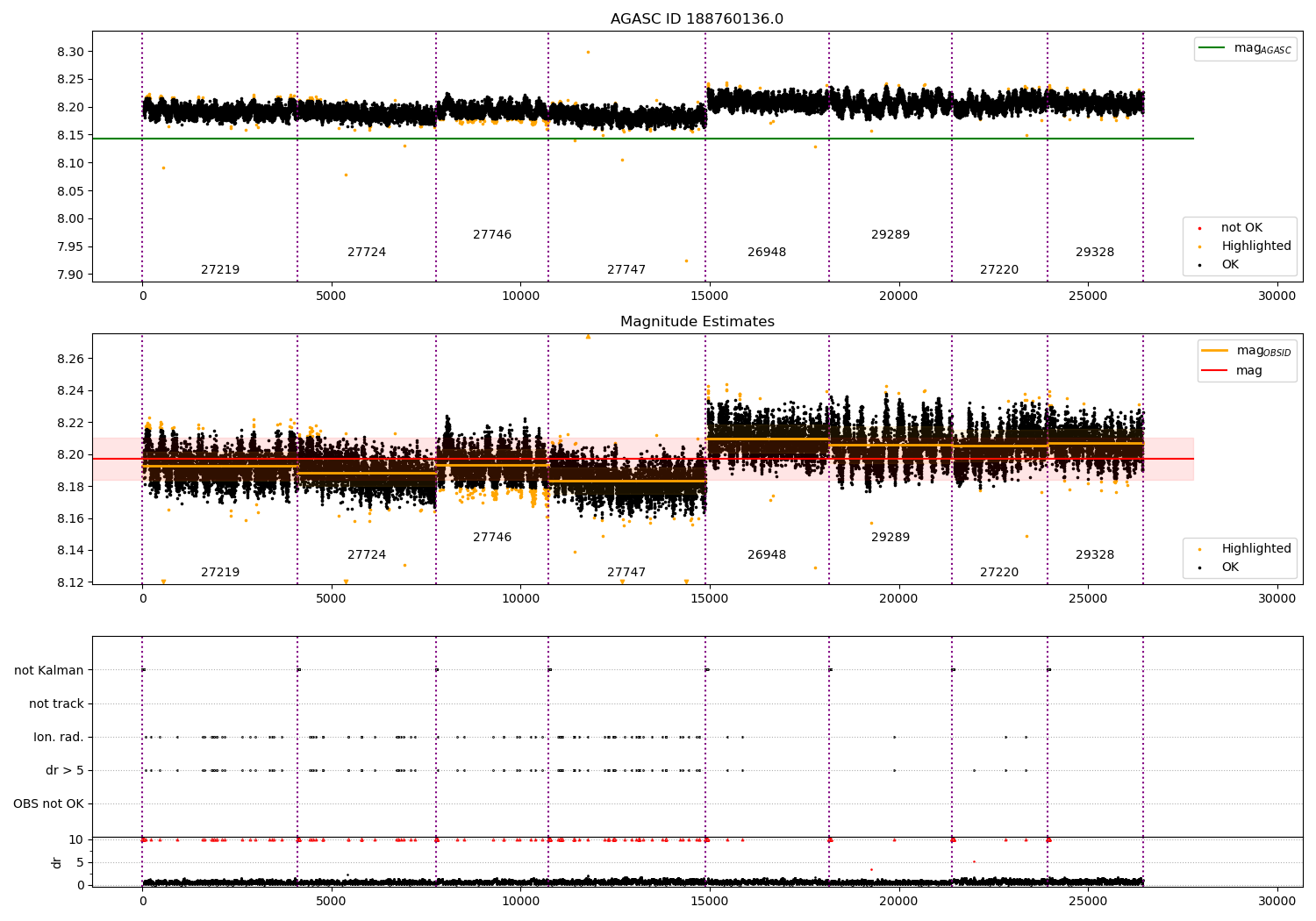Click the 8.26 tick label on the Magnitude Estimates plot
The height and width of the screenshot is (921, 1316).
pos(70,360)
